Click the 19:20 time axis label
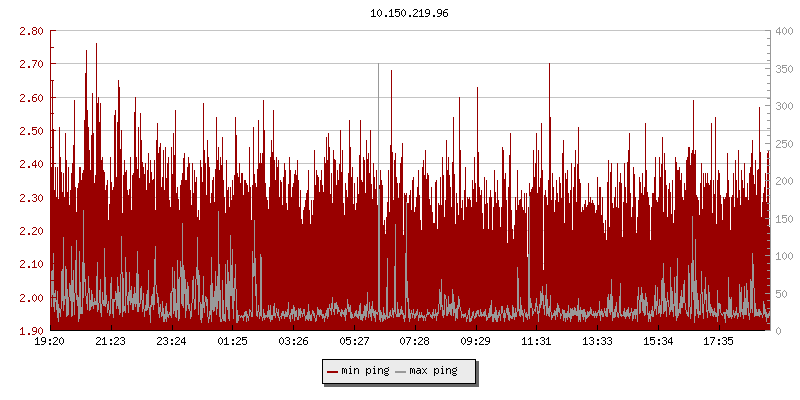 (x=50, y=341)
